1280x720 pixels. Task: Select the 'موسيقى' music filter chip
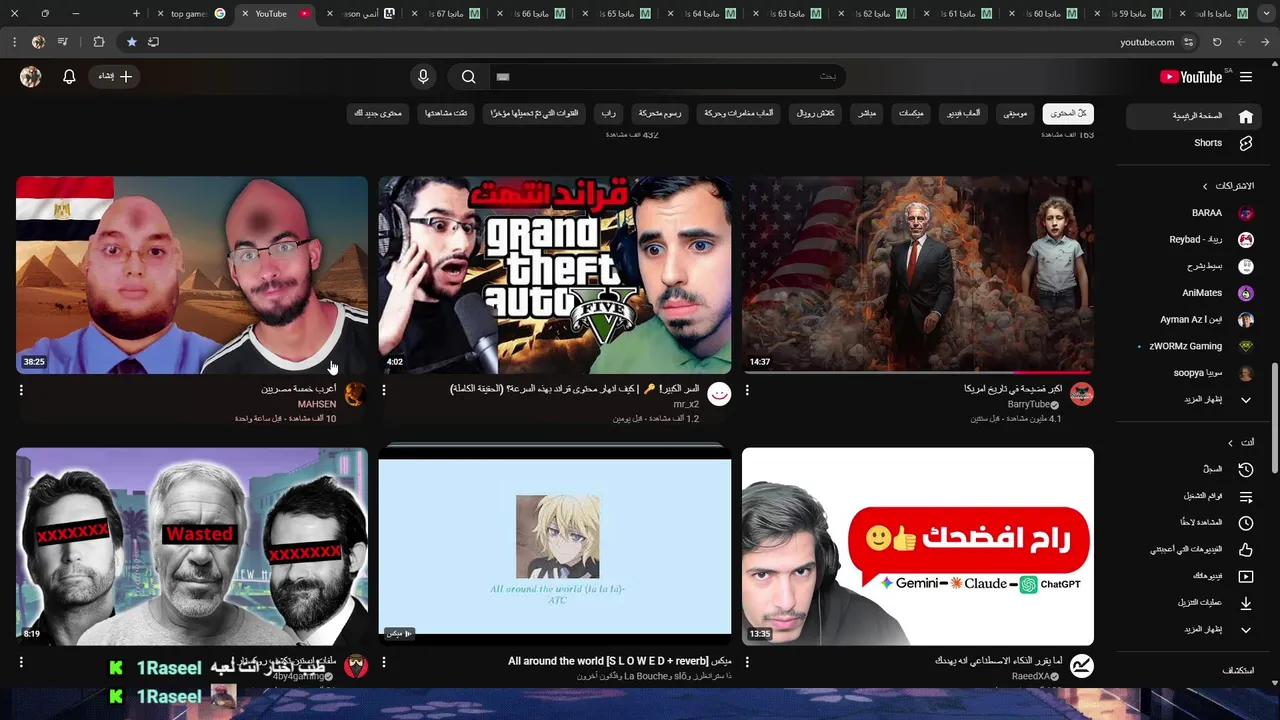point(1015,114)
